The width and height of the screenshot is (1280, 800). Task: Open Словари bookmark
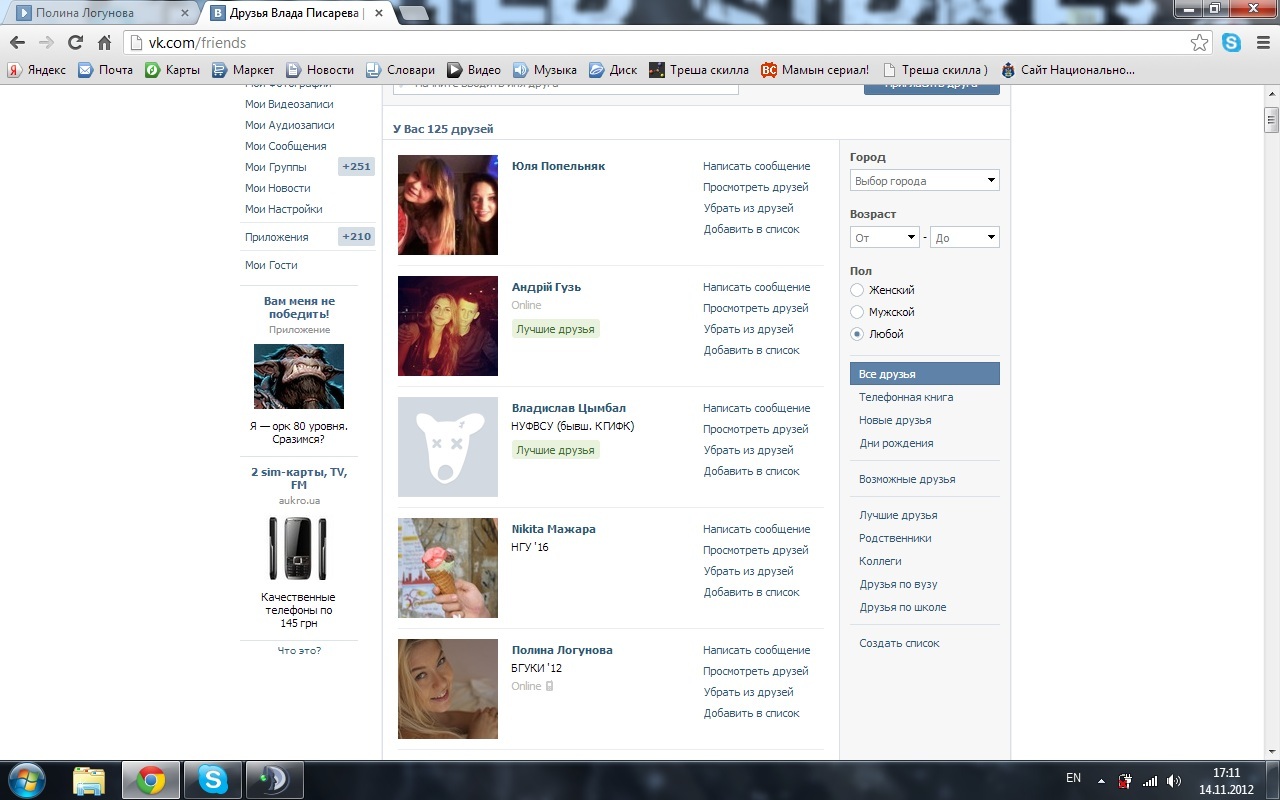pos(400,70)
